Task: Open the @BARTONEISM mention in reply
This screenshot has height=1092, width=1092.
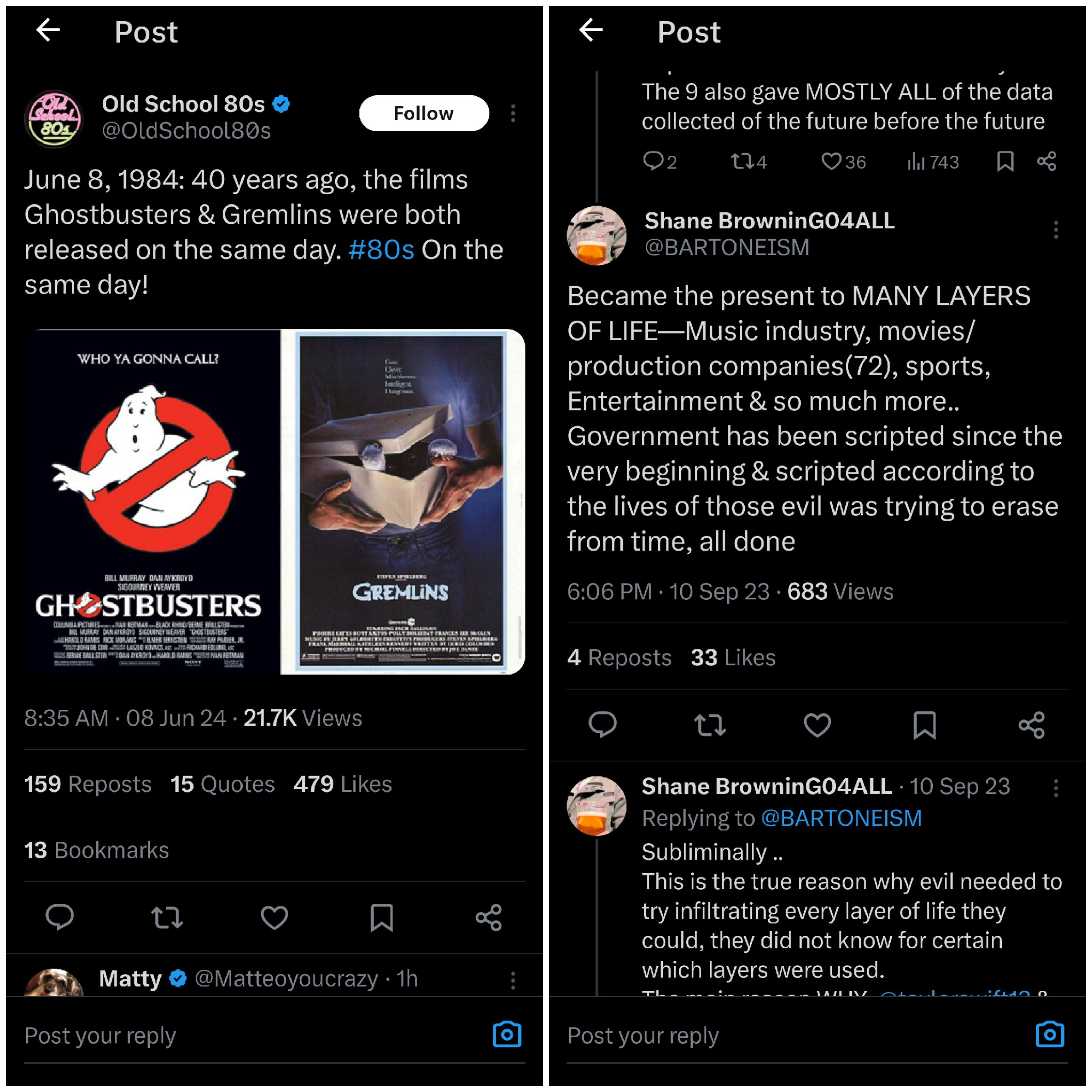Action: click(x=841, y=818)
